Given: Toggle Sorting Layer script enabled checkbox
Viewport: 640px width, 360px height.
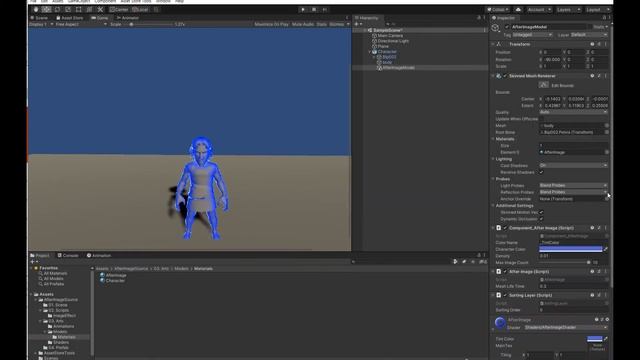Looking at the screenshot, I should click(x=505, y=296).
